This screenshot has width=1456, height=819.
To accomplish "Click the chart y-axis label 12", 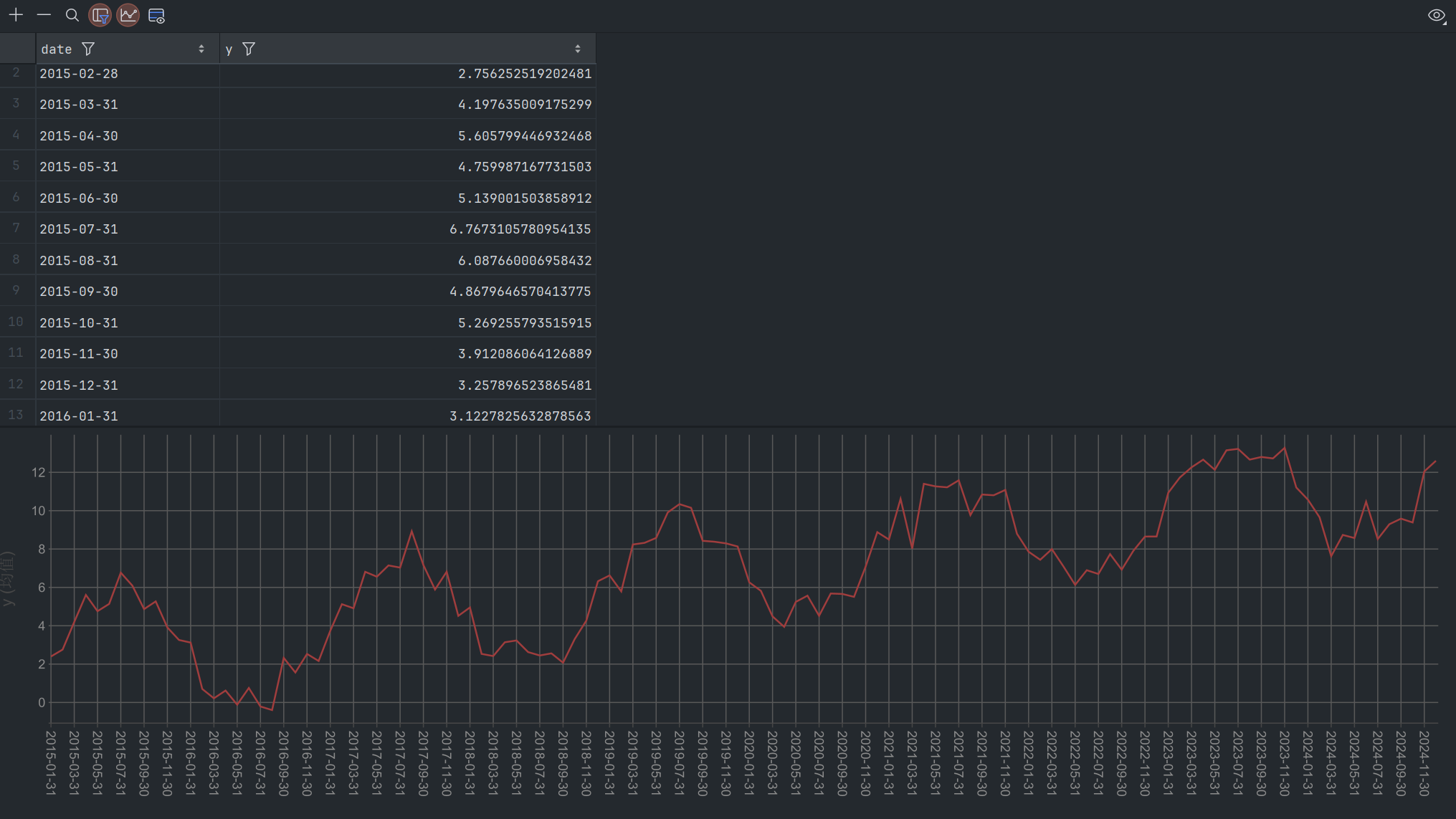I will pyautogui.click(x=38, y=472).
